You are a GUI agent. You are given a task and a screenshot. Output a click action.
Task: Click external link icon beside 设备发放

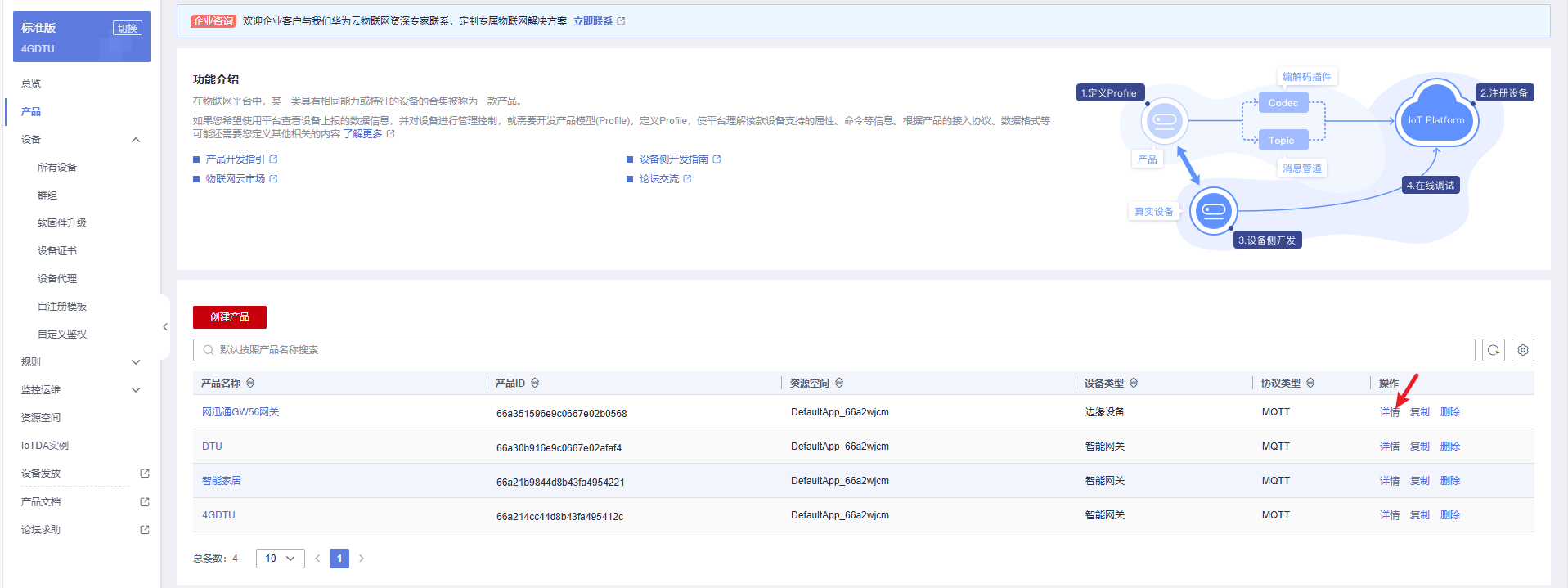tap(145, 474)
